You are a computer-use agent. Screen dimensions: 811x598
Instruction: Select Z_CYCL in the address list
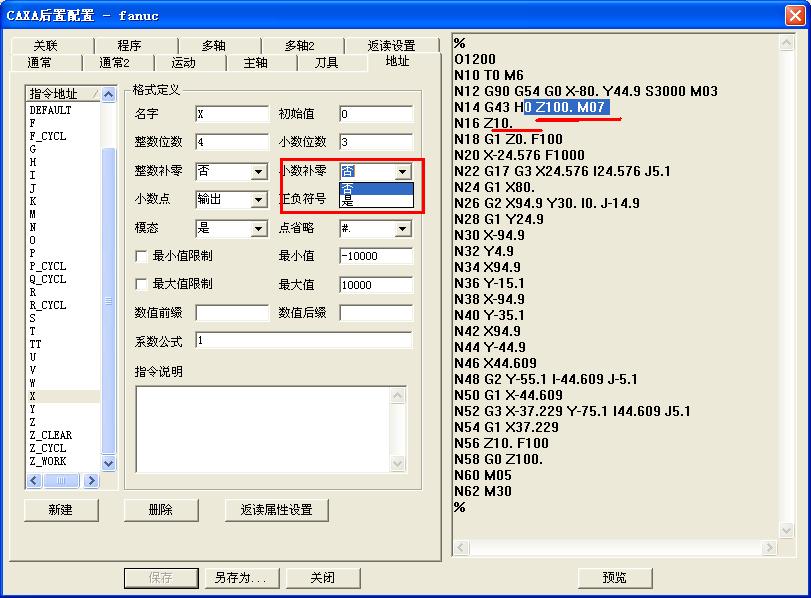click(48, 448)
